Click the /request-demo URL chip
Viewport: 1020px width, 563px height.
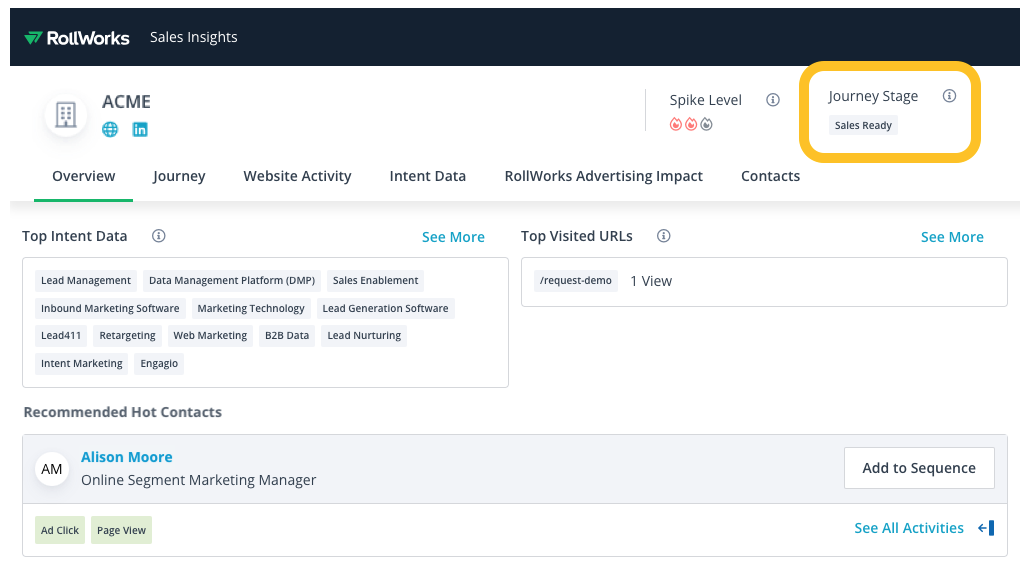(x=576, y=281)
